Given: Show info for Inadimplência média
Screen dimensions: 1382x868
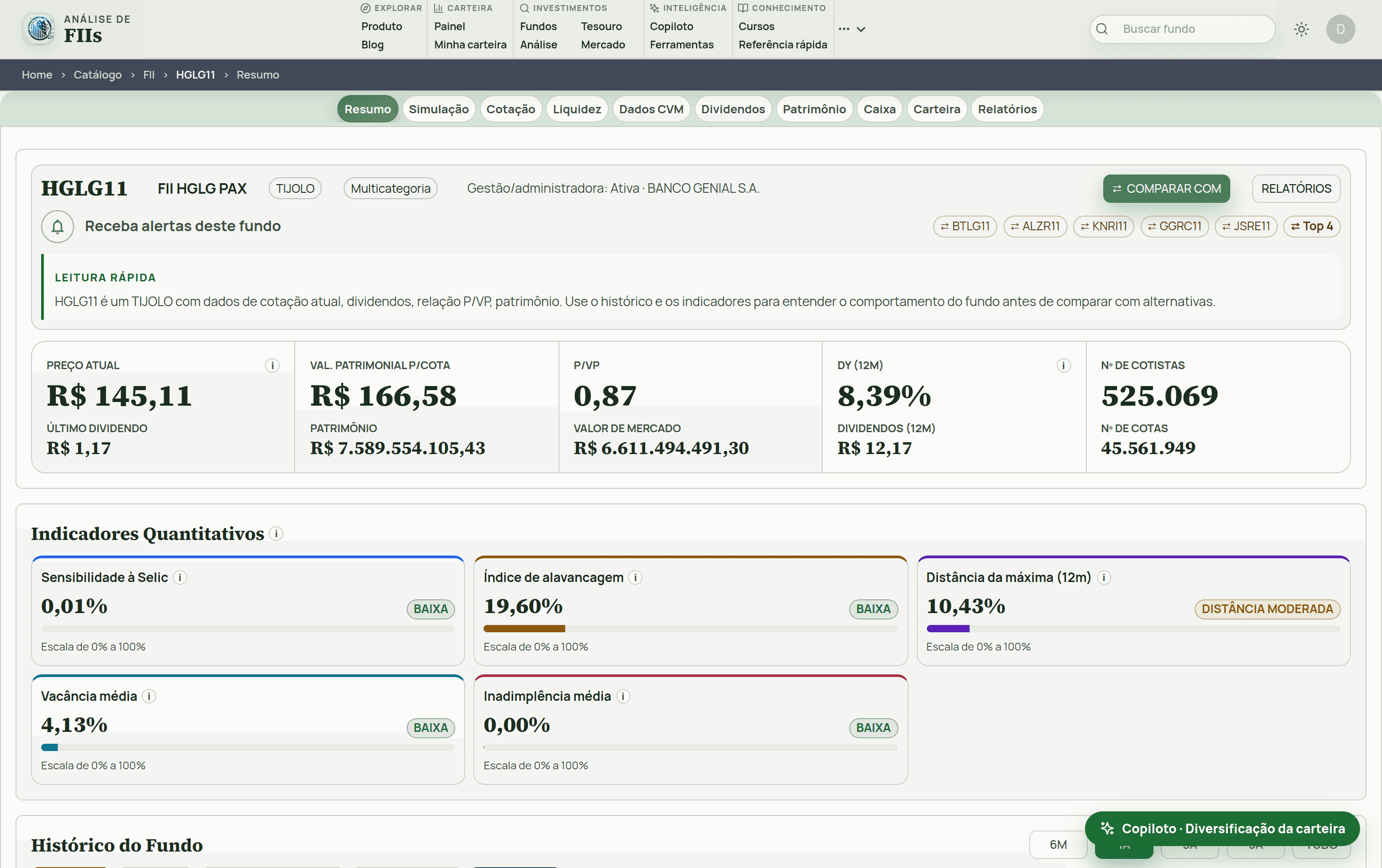Looking at the screenshot, I should pos(623,696).
